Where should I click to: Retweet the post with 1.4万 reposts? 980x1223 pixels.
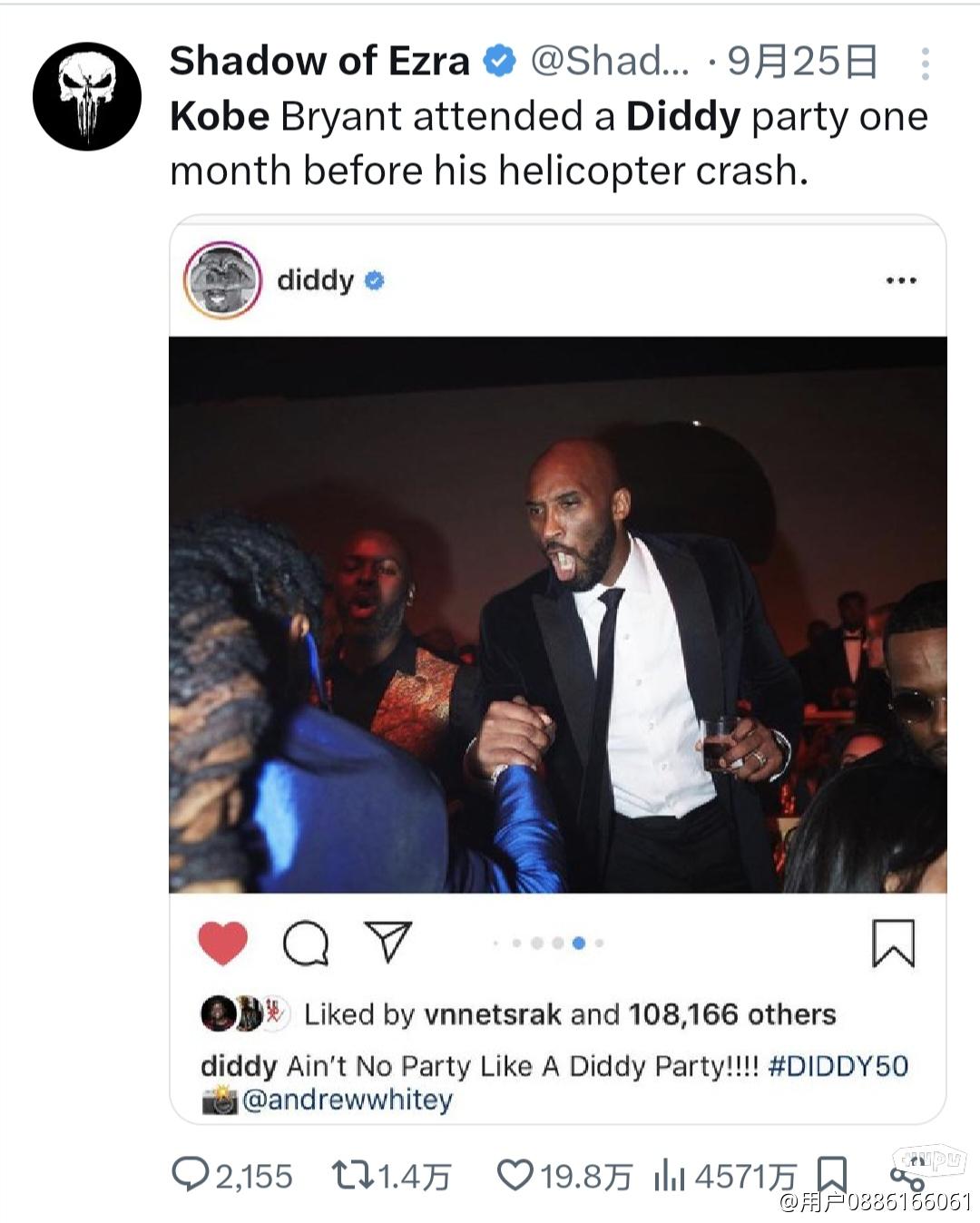[391, 1177]
